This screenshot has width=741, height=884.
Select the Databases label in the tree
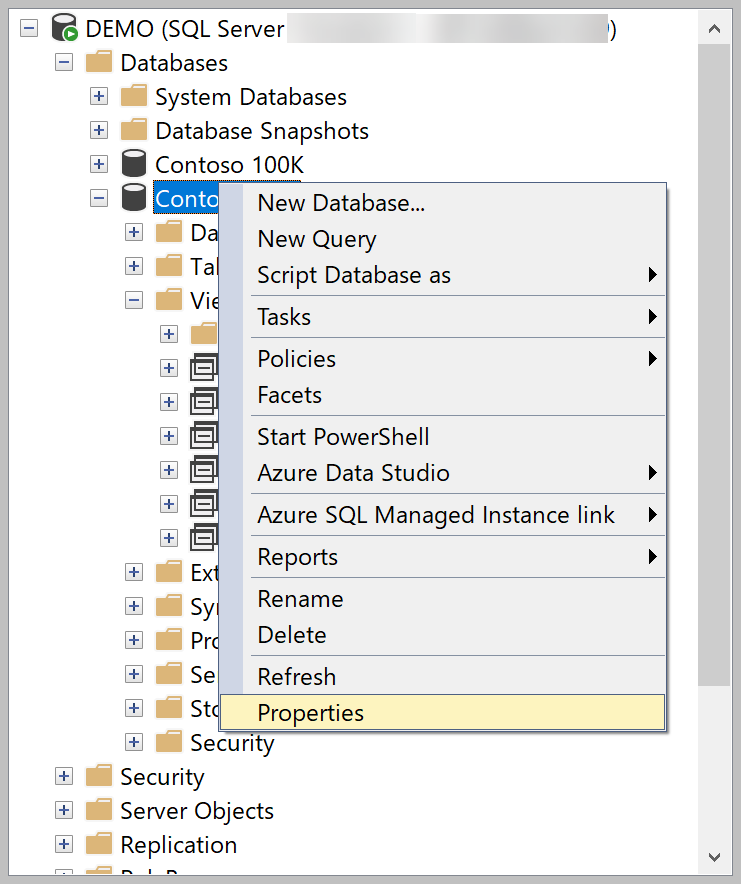(x=174, y=63)
